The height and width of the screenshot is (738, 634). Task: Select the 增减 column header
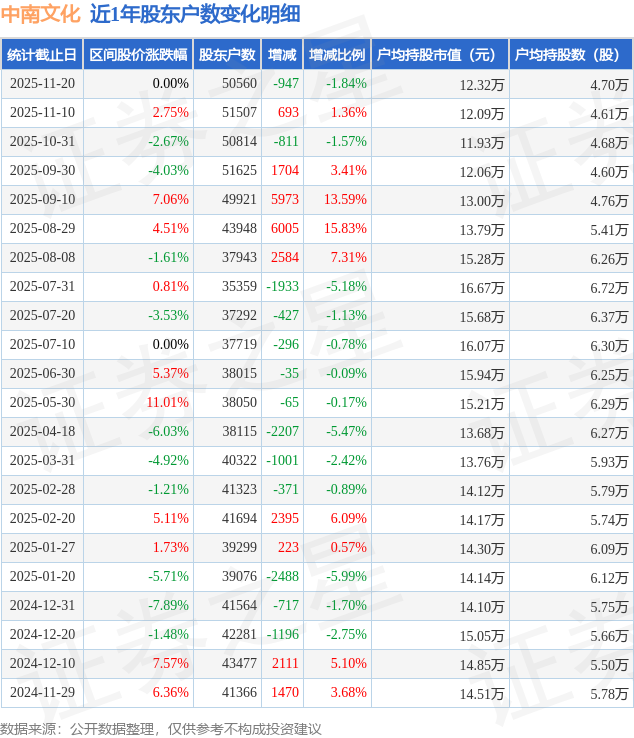tap(282, 55)
